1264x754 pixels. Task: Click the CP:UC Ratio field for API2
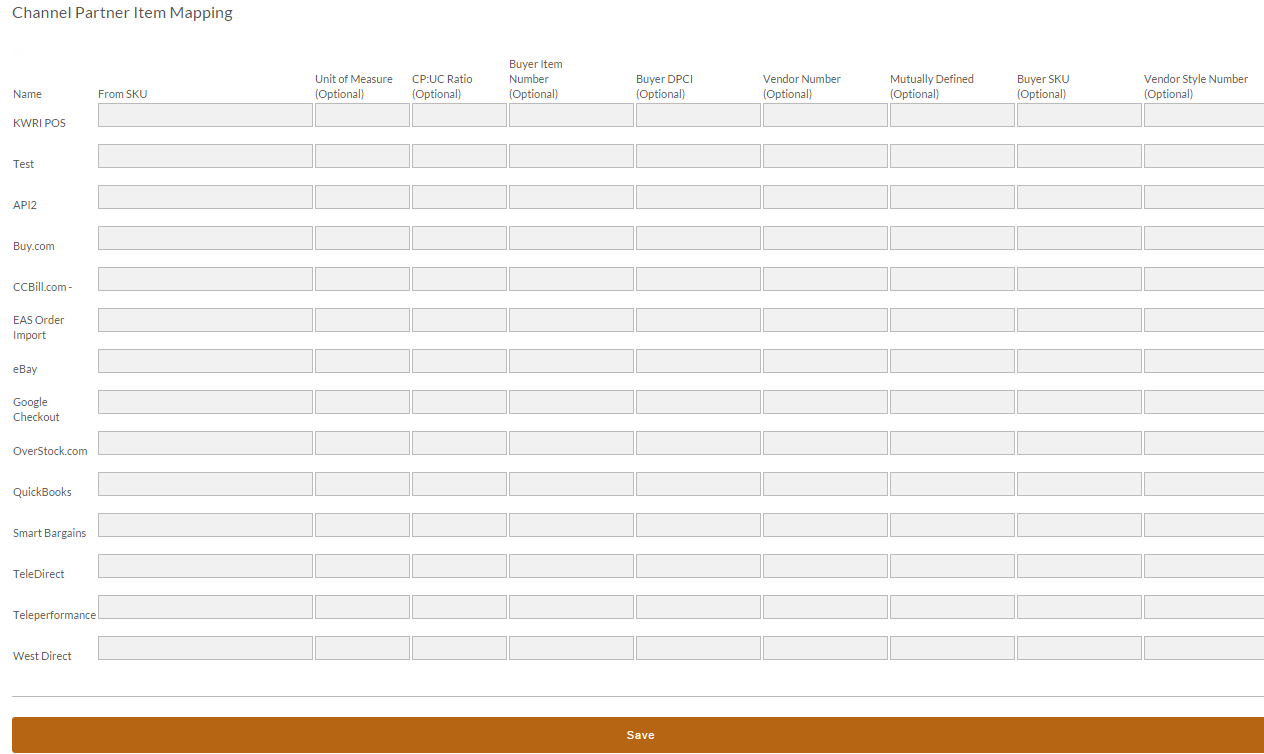[x=459, y=197]
